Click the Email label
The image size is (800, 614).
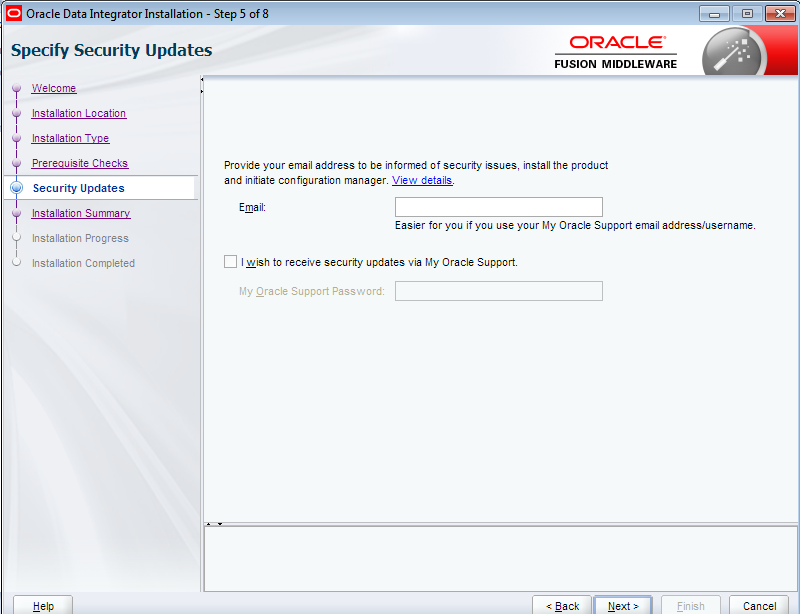(252, 207)
